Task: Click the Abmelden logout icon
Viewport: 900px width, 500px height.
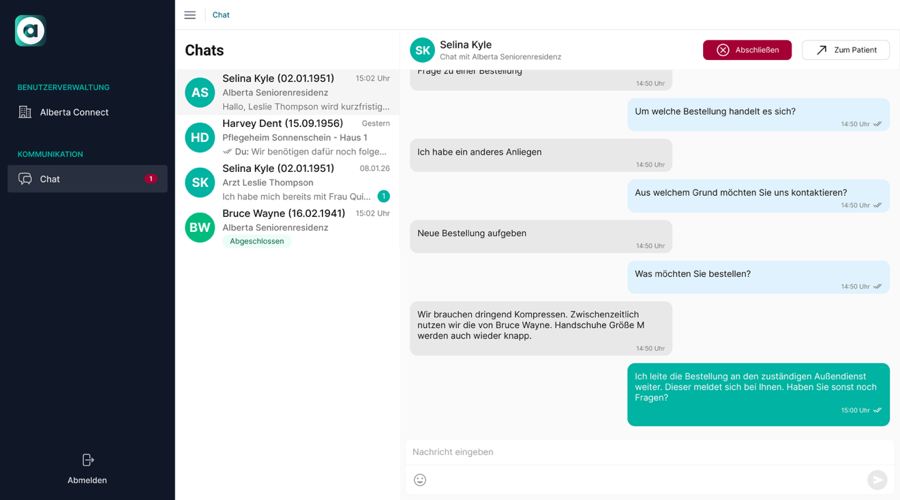Action: tap(88, 460)
